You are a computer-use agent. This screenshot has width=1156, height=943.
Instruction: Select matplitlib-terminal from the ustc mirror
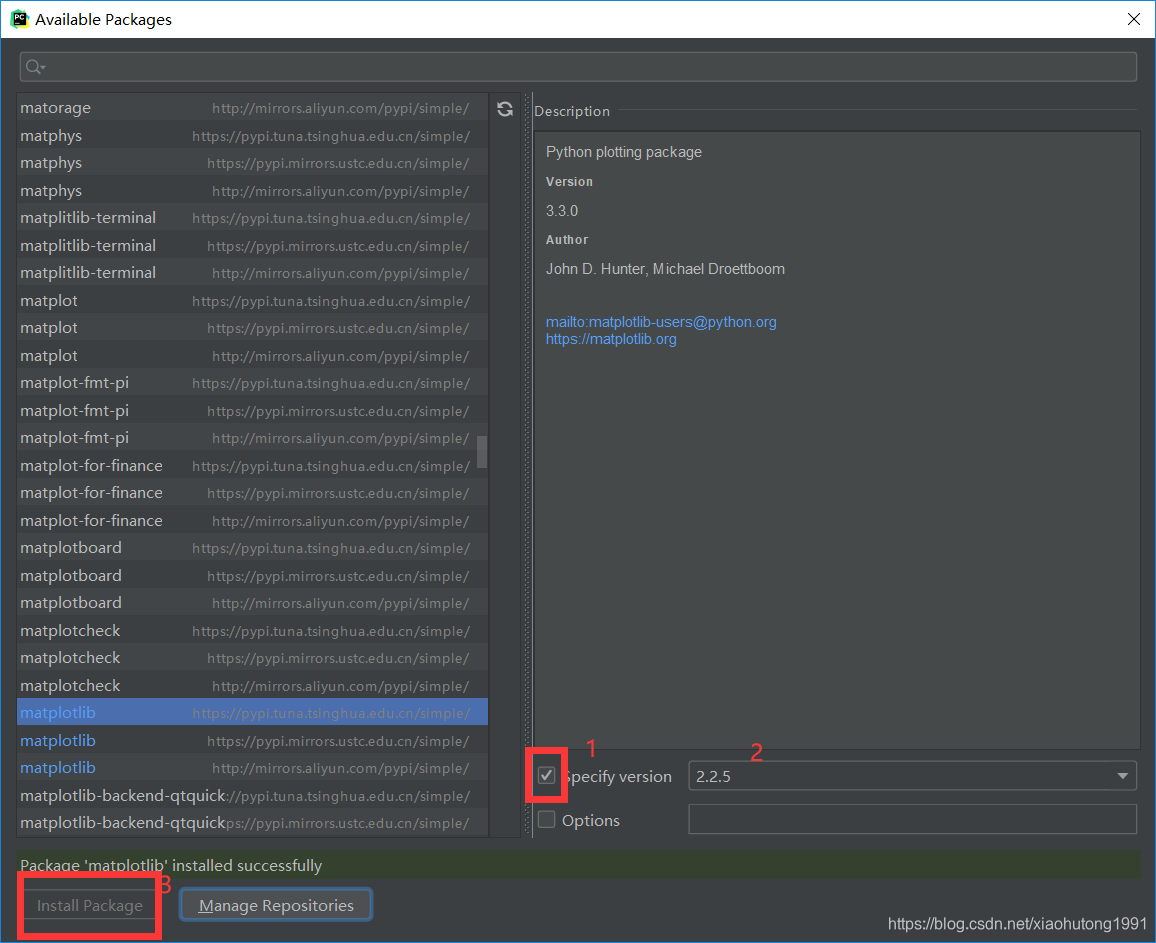tap(252, 246)
